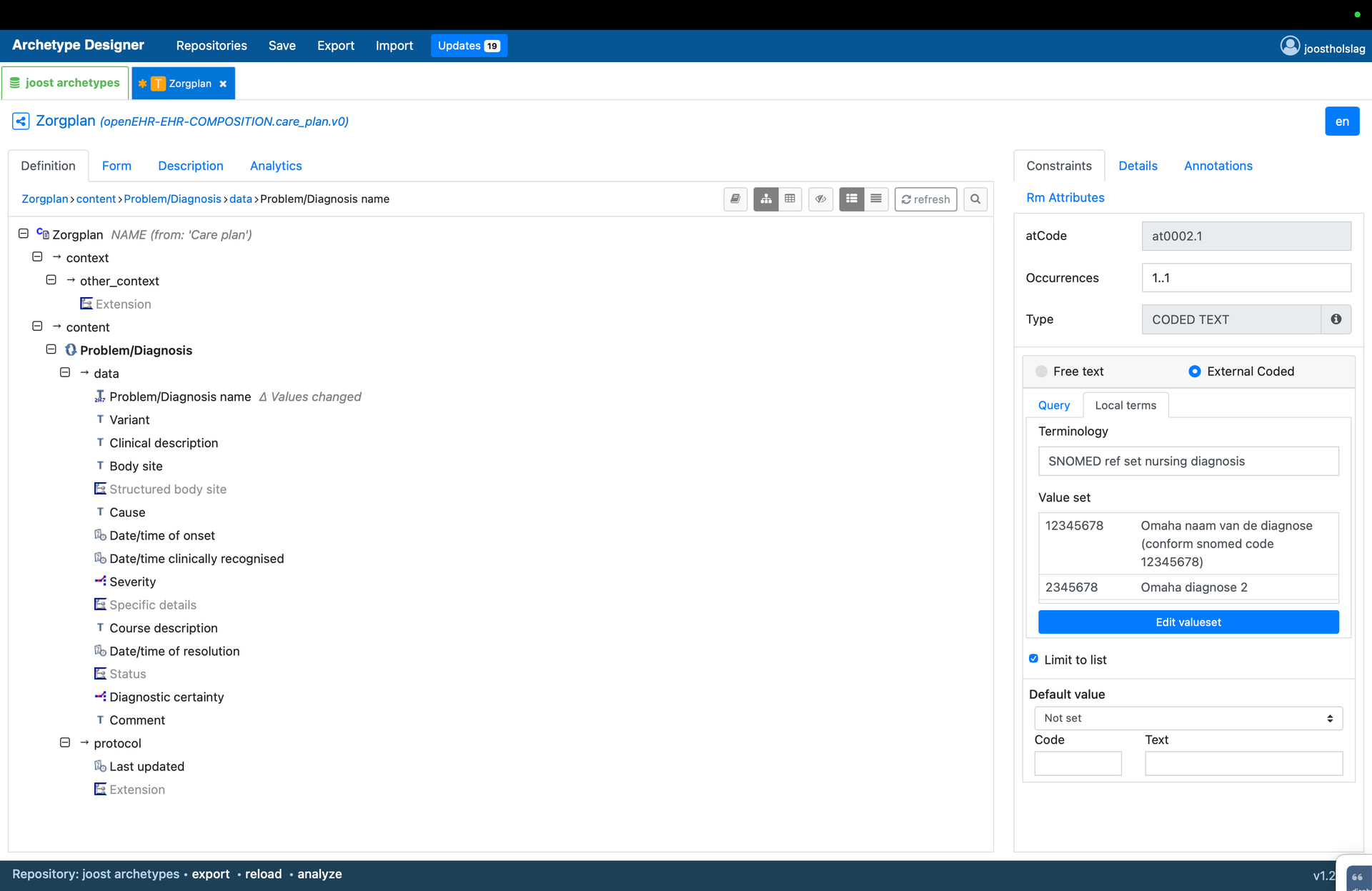Open the user profile avatar icon
This screenshot has width=1372, height=891.
pos(1290,46)
